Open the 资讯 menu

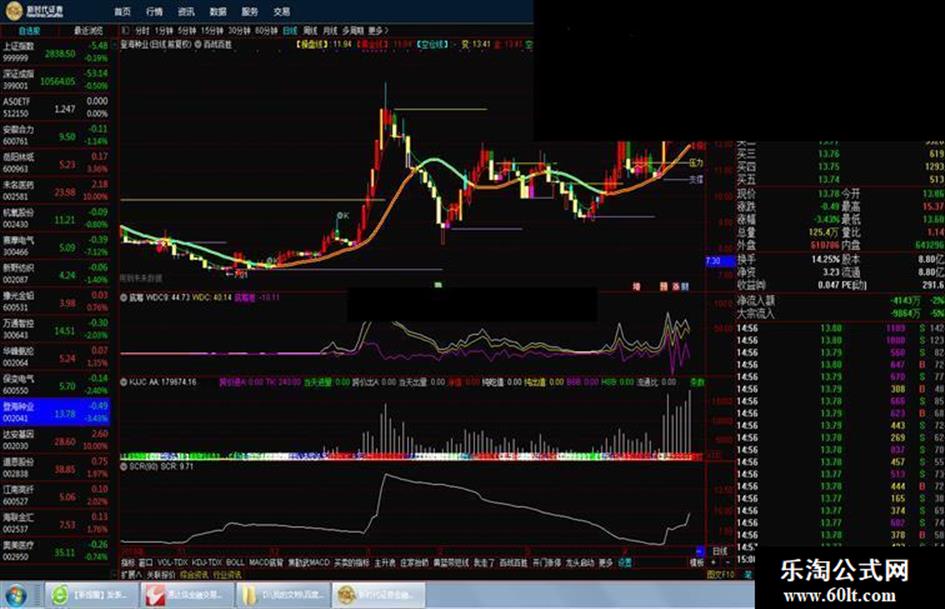(186, 11)
